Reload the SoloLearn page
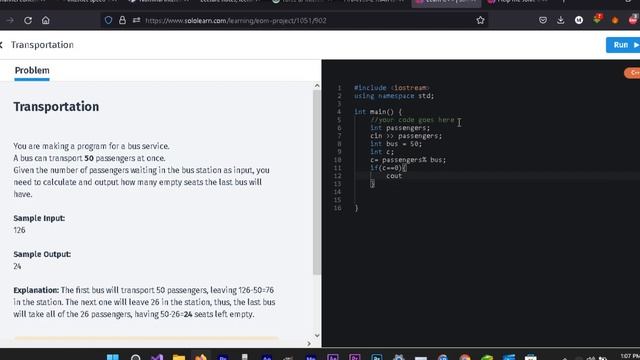 28,20
